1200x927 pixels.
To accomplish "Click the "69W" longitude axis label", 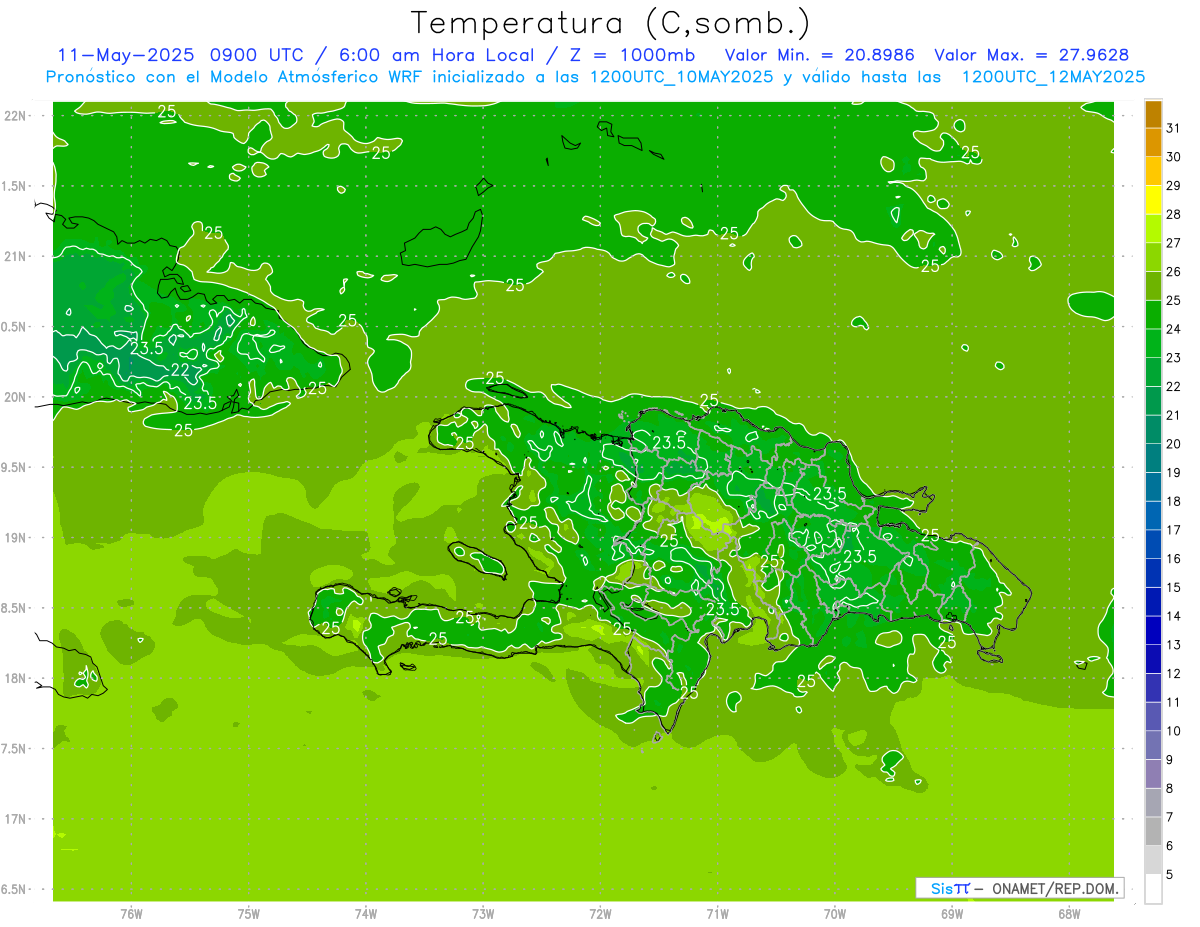I will click(952, 914).
